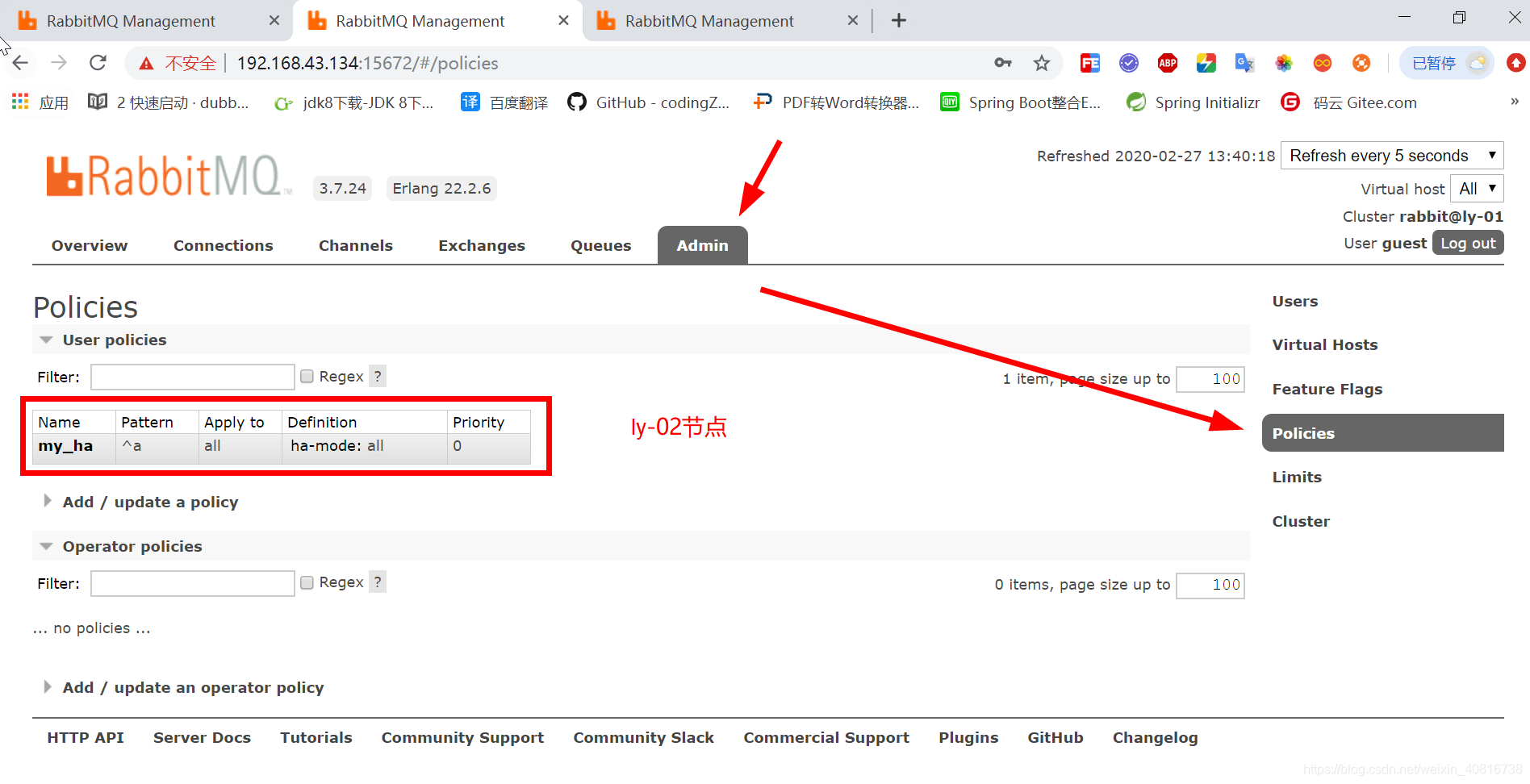This screenshot has width=1530, height=784.
Task: Open the Refresh every 5 seconds dropdown
Action: pyautogui.click(x=1392, y=155)
